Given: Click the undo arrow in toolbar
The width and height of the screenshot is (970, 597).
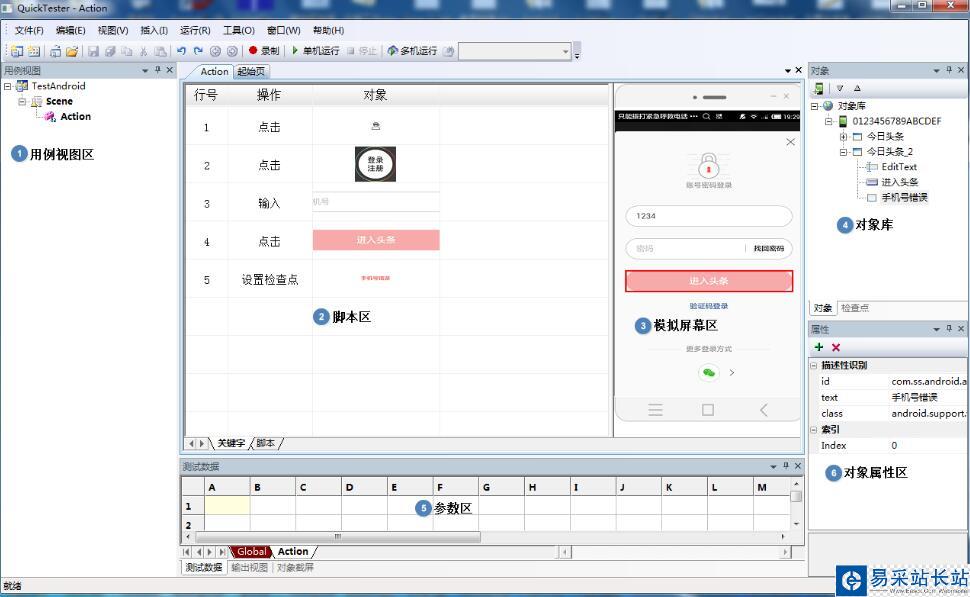Looking at the screenshot, I should point(182,51).
